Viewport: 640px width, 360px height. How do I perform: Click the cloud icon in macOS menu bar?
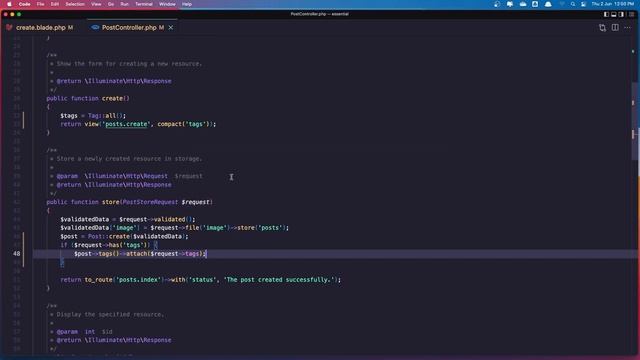tap(523, 4)
